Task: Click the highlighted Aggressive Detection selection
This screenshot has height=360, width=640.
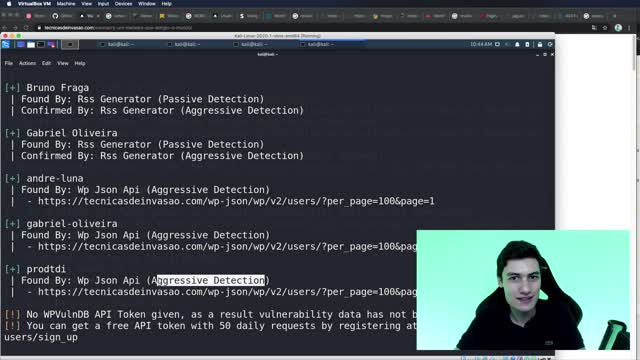Action: [x=211, y=280]
